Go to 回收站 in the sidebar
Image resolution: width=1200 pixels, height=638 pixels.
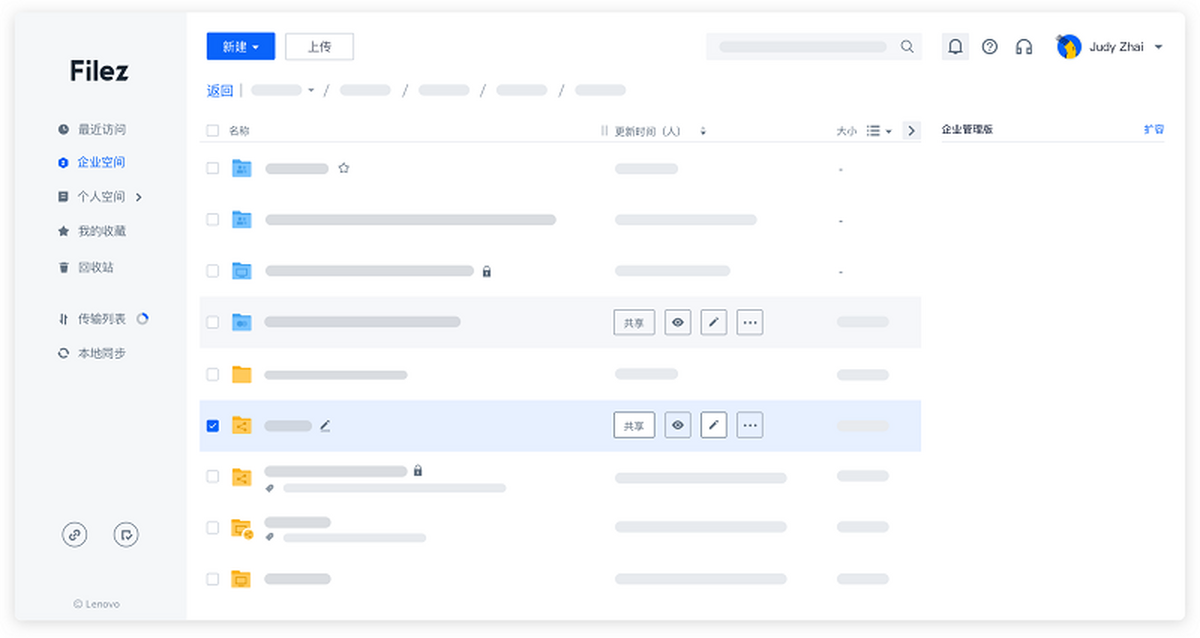(x=95, y=268)
